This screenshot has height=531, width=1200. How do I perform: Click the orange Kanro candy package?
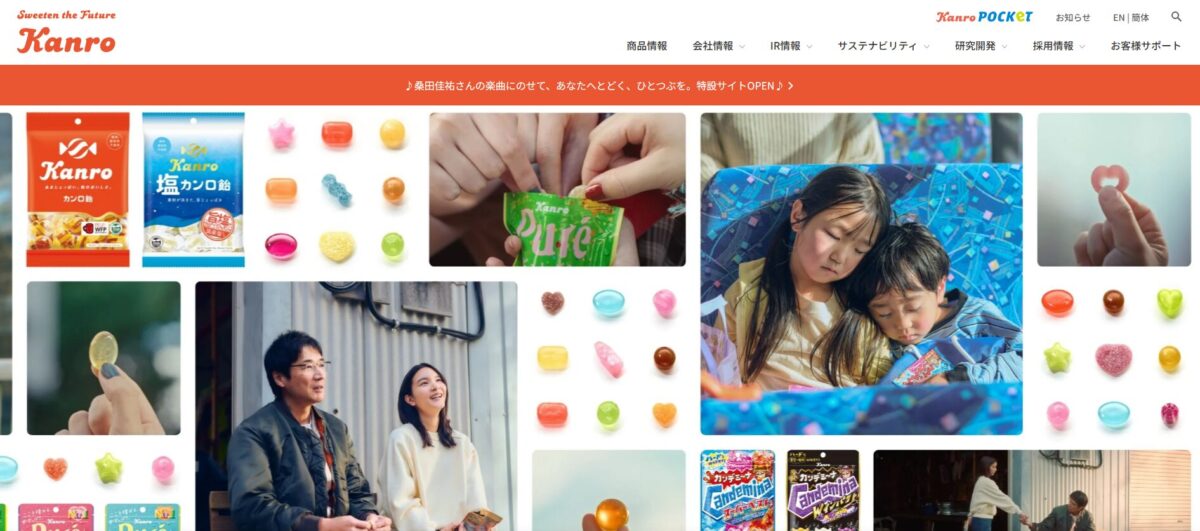[x=78, y=189]
